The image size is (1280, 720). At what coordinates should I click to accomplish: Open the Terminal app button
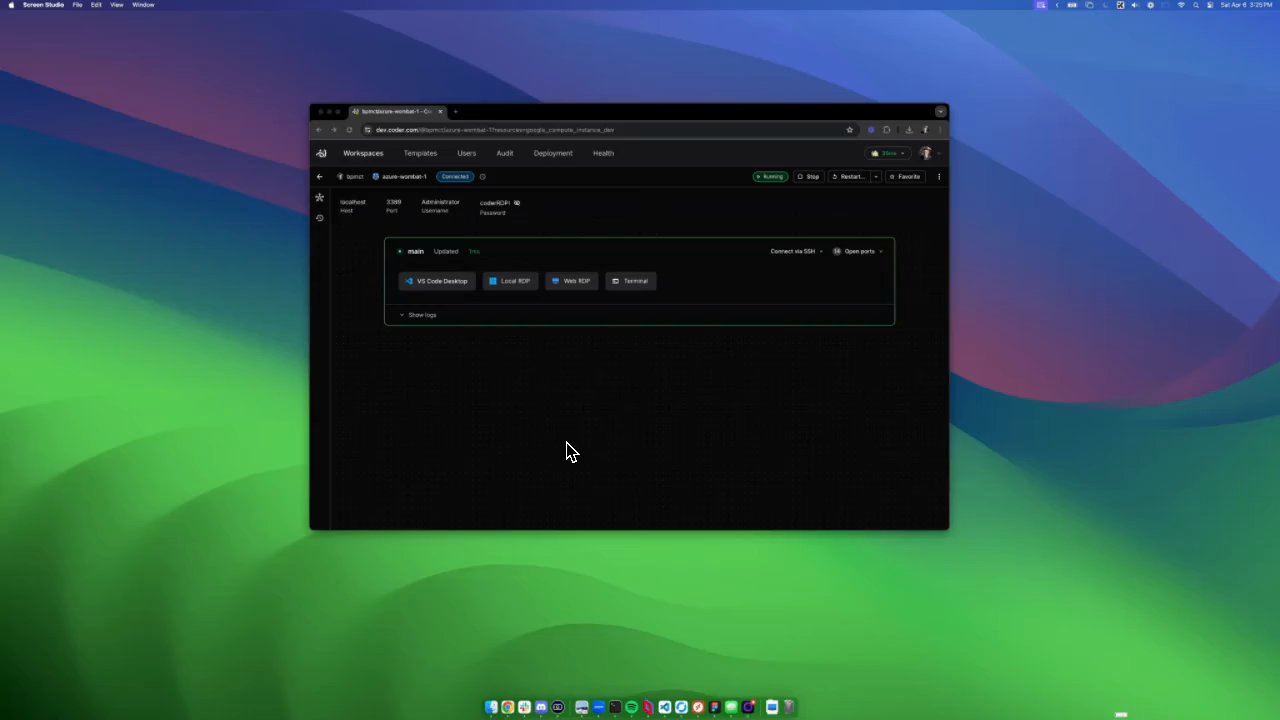[630, 281]
